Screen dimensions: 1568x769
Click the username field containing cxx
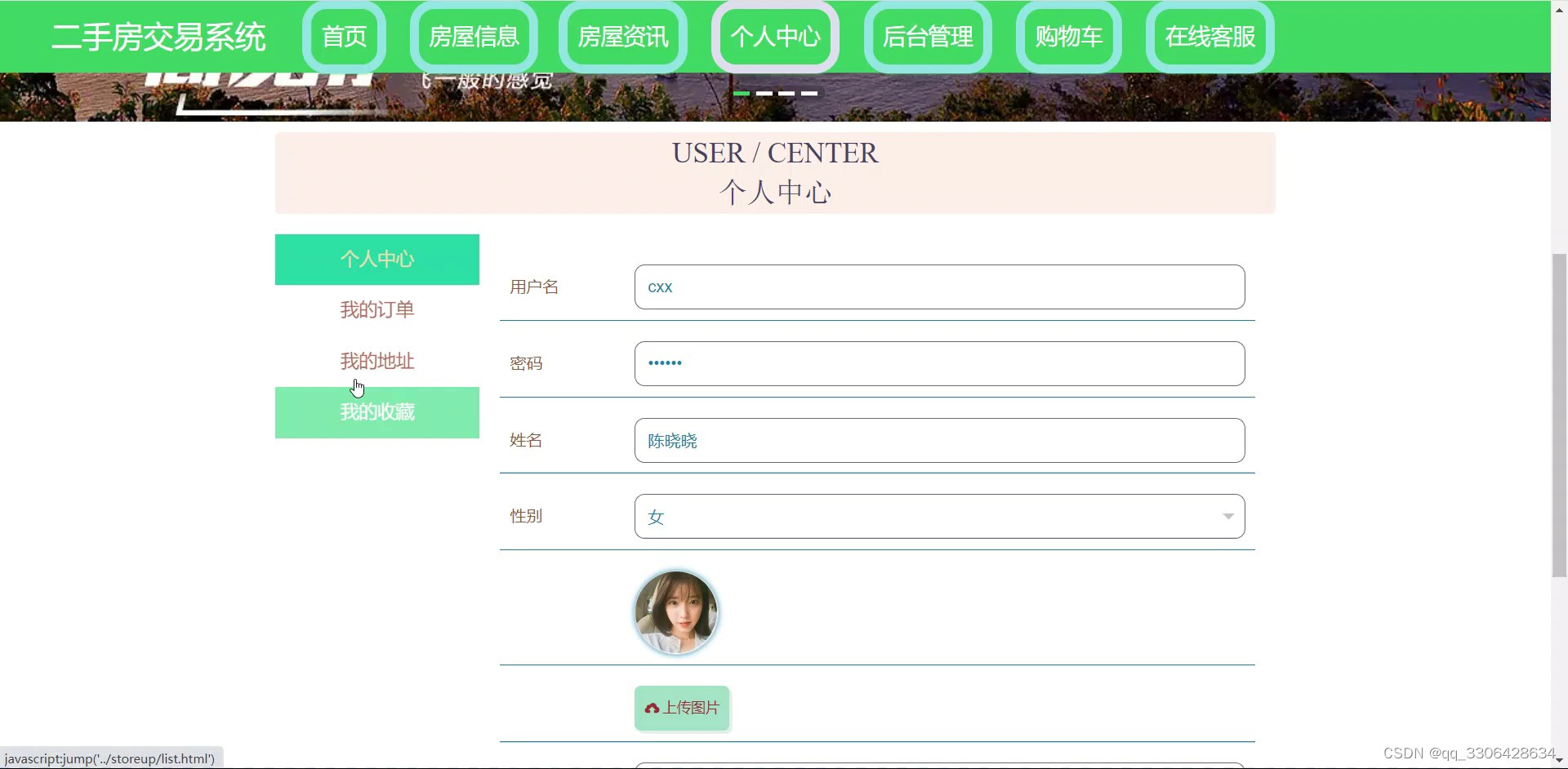[x=939, y=287]
